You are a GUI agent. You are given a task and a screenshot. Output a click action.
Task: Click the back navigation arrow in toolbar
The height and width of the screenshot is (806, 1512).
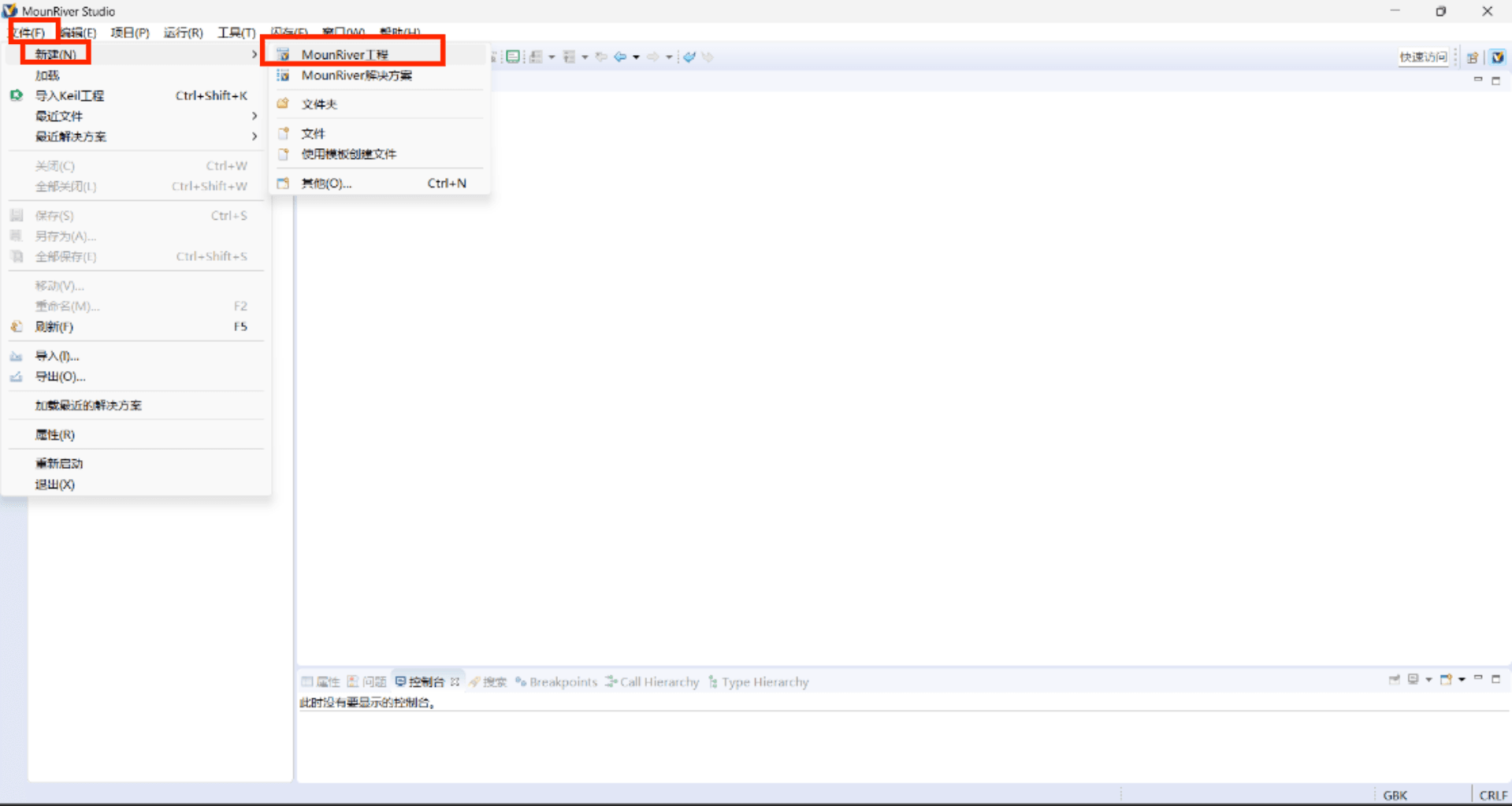tap(620, 57)
